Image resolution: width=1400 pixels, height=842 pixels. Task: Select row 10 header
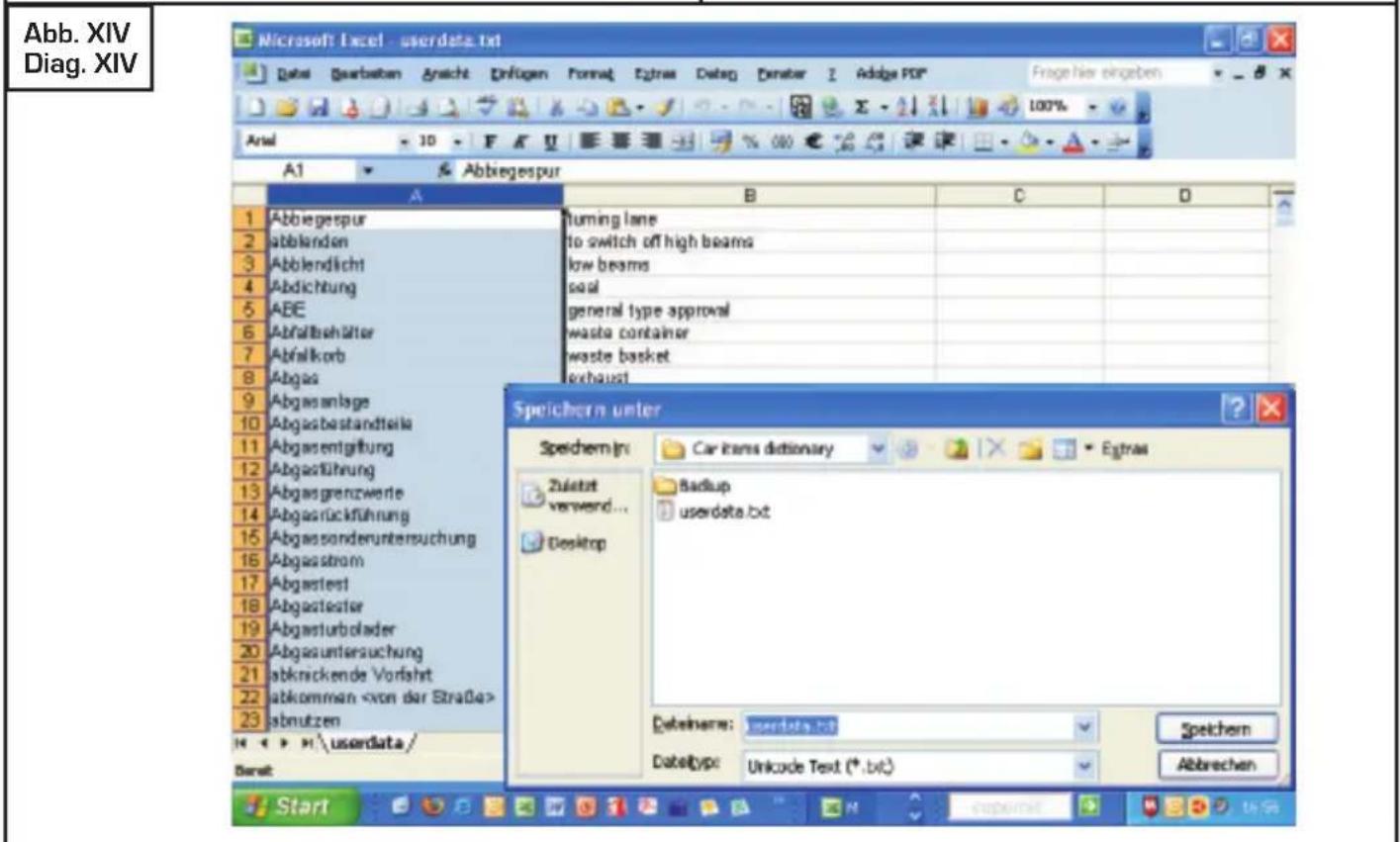tap(251, 423)
